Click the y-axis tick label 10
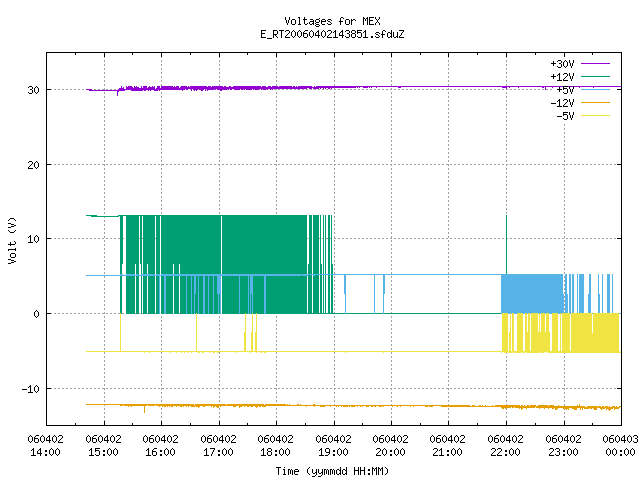The height and width of the screenshot is (480, 640). point(33,239)
